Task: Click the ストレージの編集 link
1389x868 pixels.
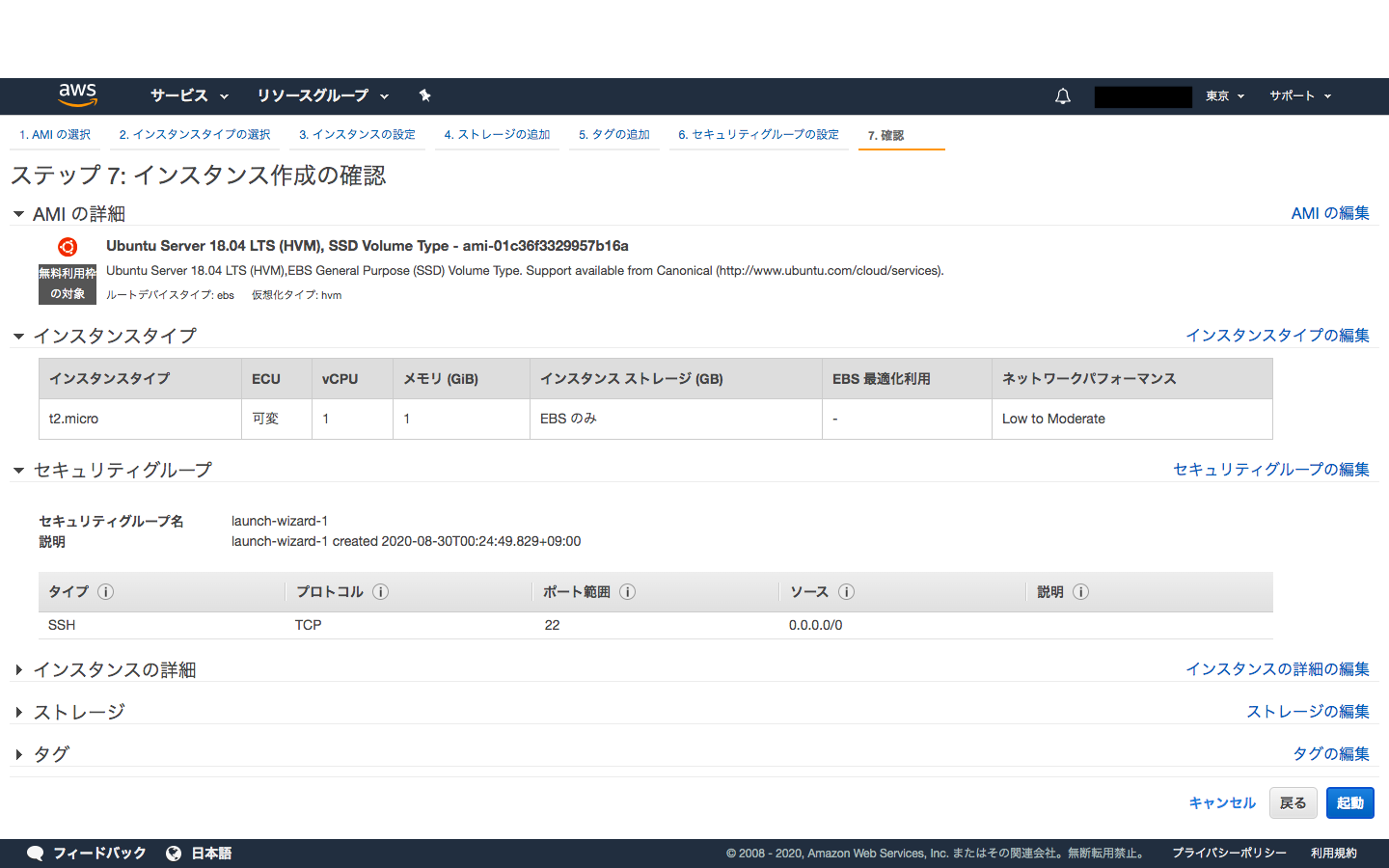Action: 1308,712
